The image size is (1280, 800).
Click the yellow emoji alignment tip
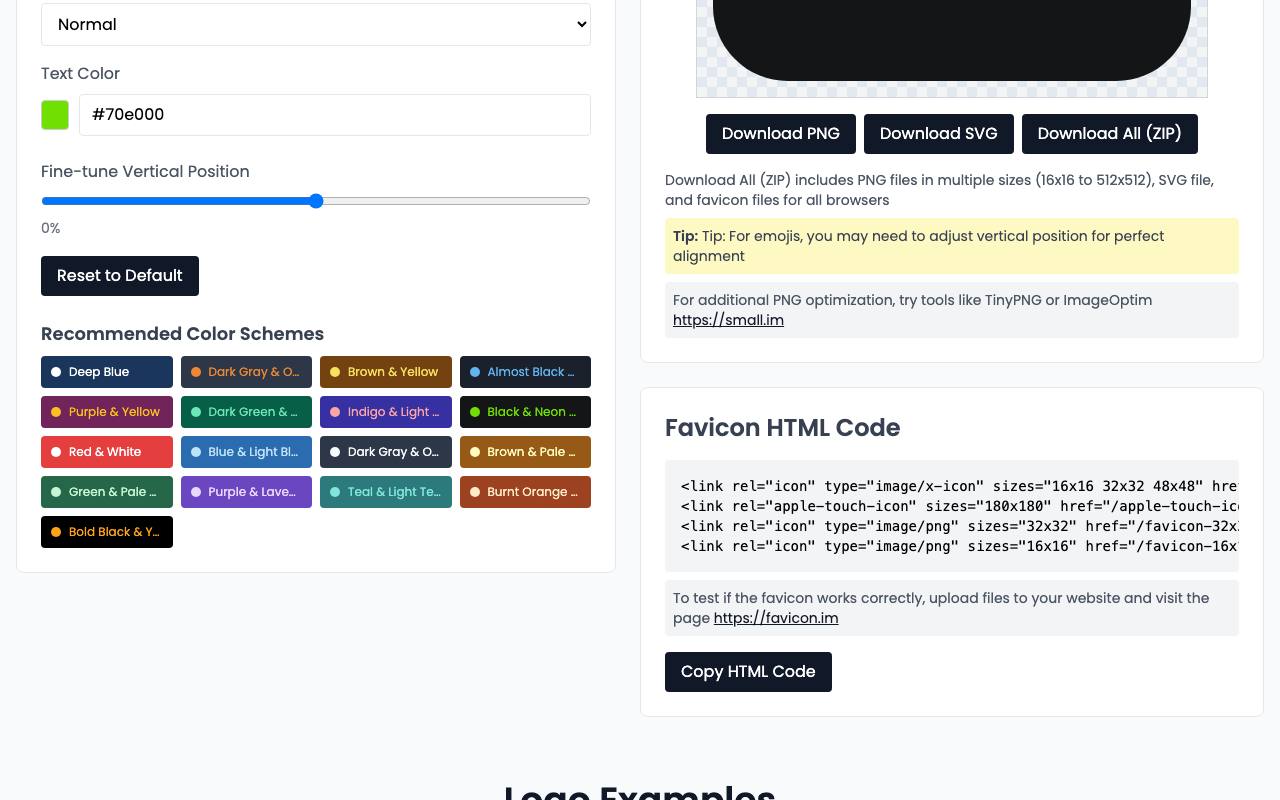tap(952, 246)
